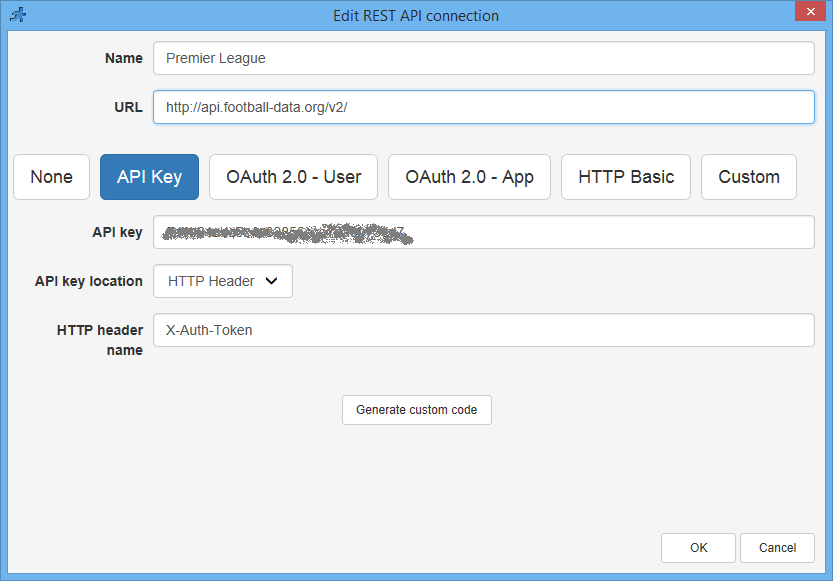Click the connection plugin icon in the title bar
The image size is (833, 581).
pyautogui.click(x=19, y=15)
